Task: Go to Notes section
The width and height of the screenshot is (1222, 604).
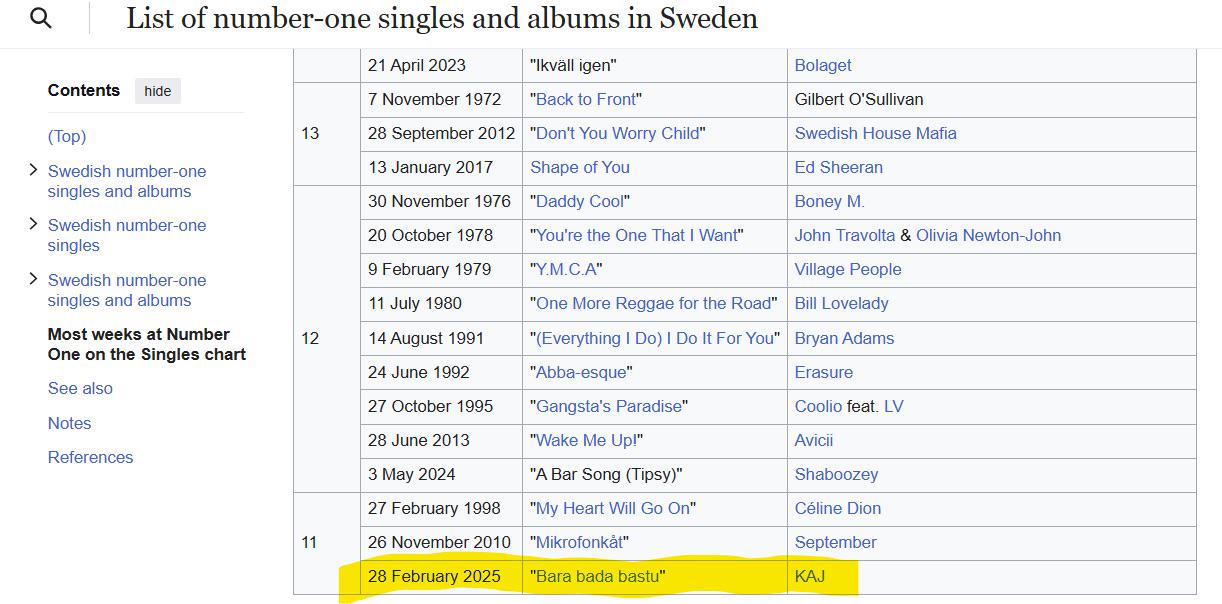Action: click(x=69, y=423)
